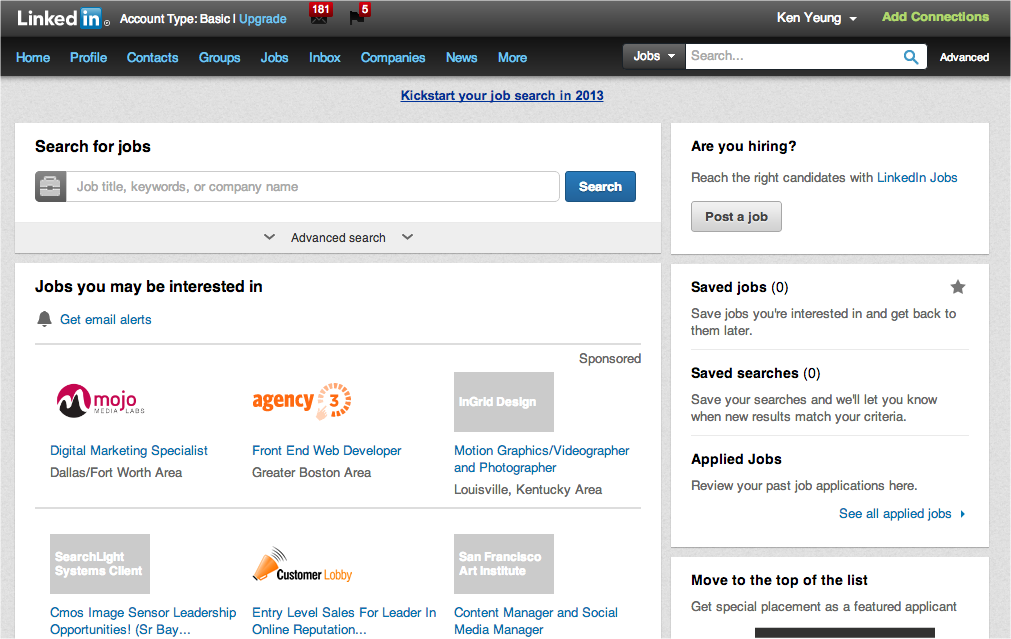Open the LinkedIn Jobs link
Viewport: 1011px width, 639px height.
(917, 177)
